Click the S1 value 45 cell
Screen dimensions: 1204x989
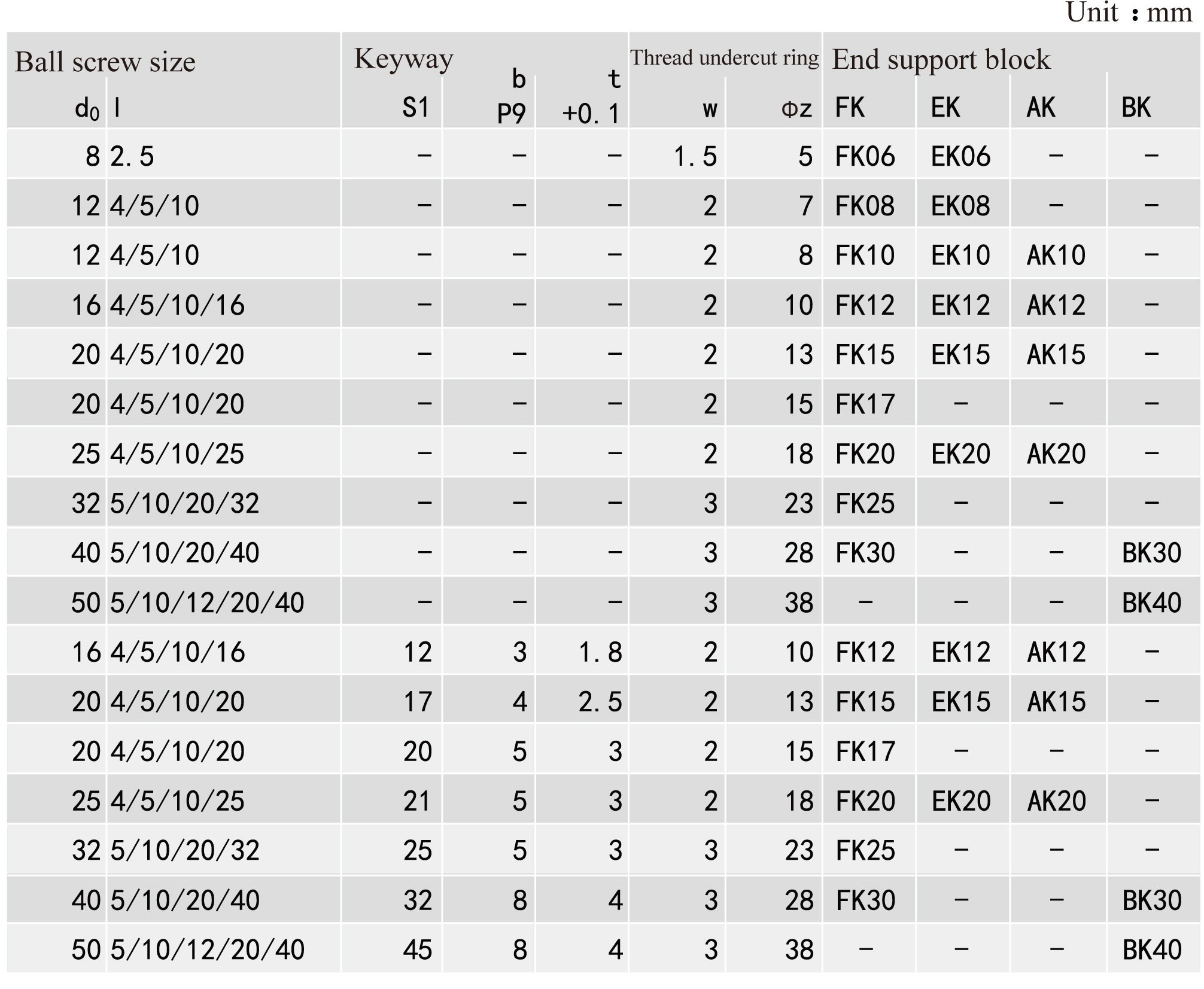[418, 950]
